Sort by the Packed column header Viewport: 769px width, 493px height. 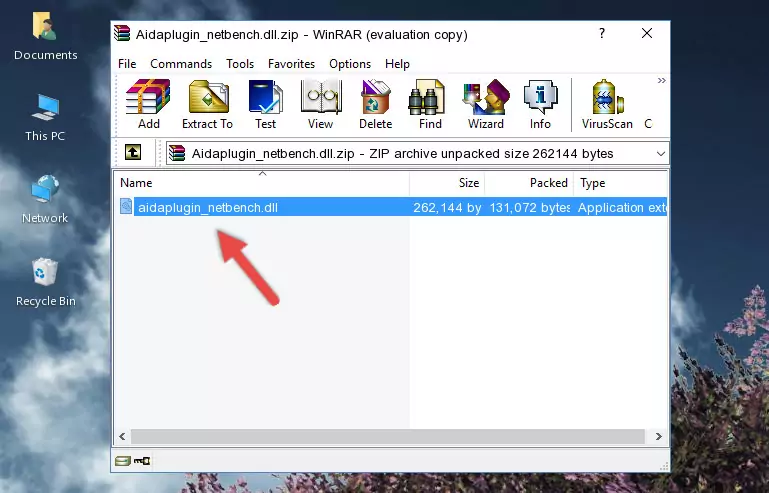pos(529,183)
